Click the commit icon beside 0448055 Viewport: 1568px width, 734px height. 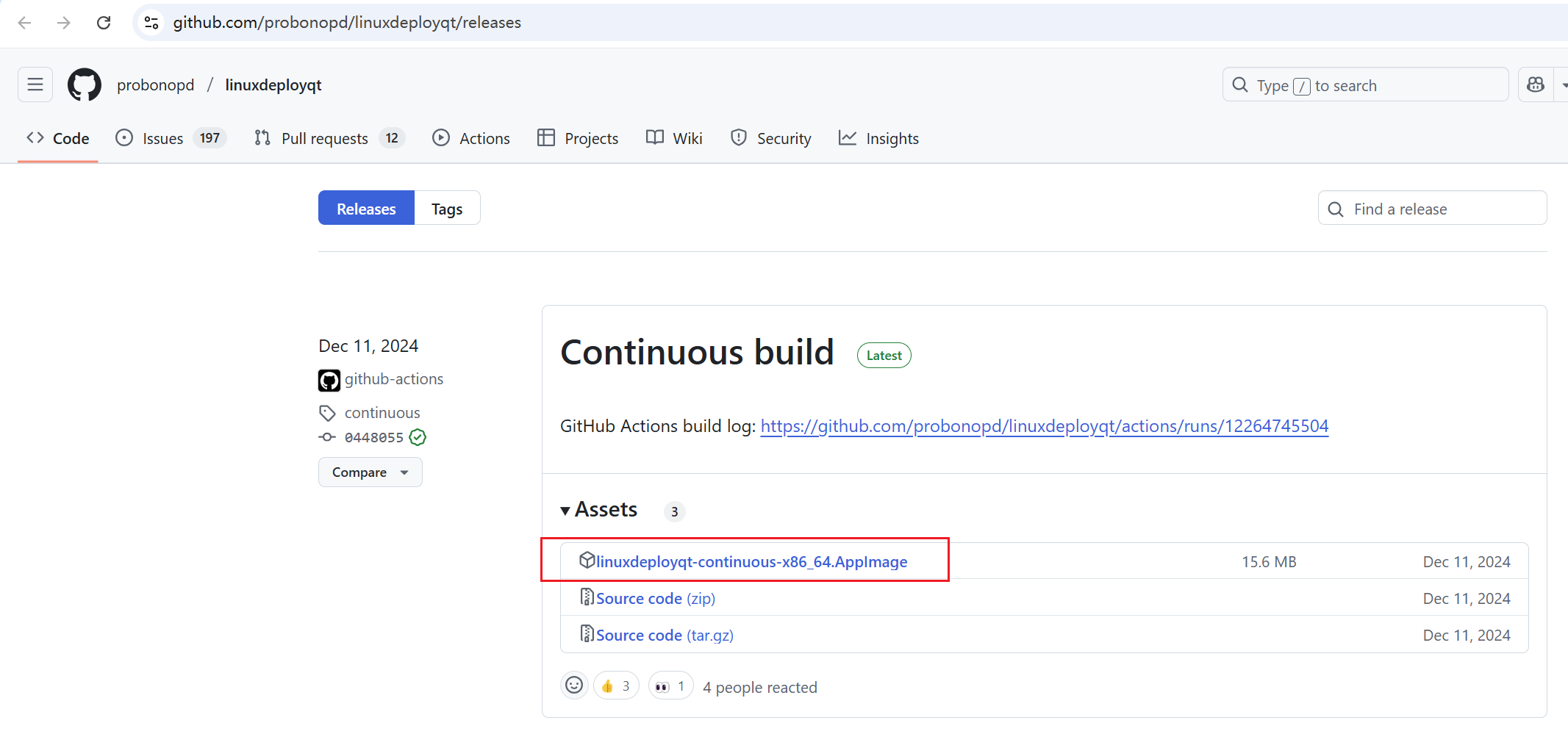click(x=327, y=437)
